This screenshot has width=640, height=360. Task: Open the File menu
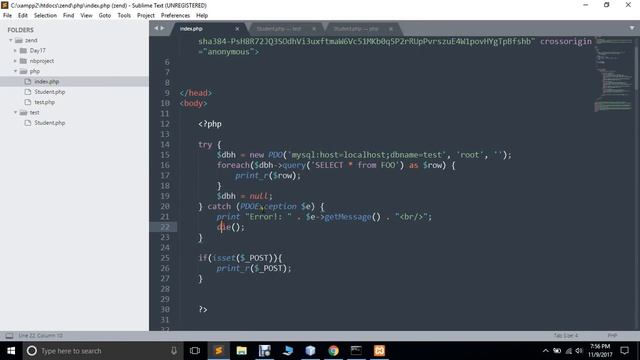click(x=7, y=16)
